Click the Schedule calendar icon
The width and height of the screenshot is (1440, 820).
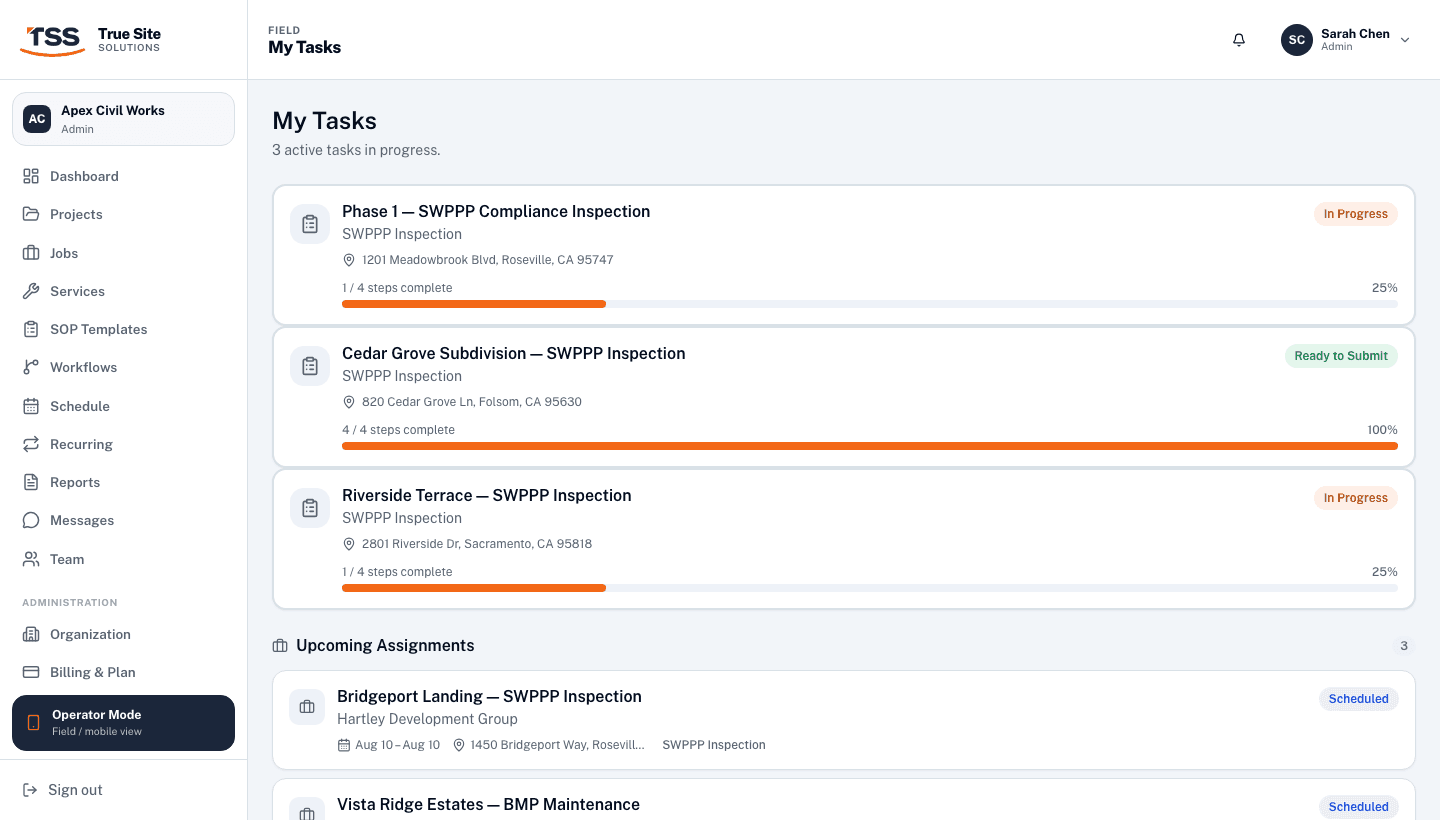tap(31, 406)
